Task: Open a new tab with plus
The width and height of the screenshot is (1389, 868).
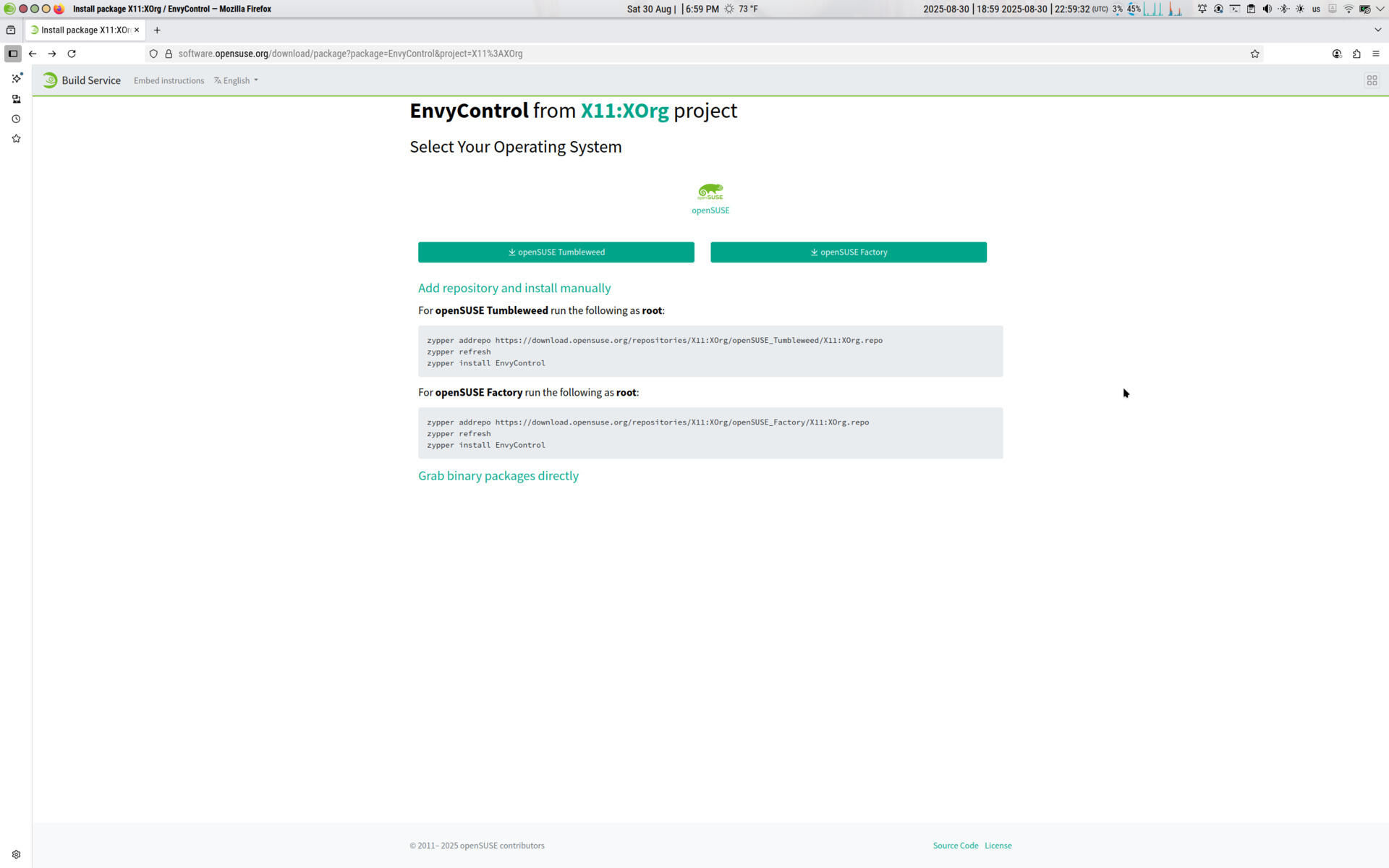Action: pos(157,30)
